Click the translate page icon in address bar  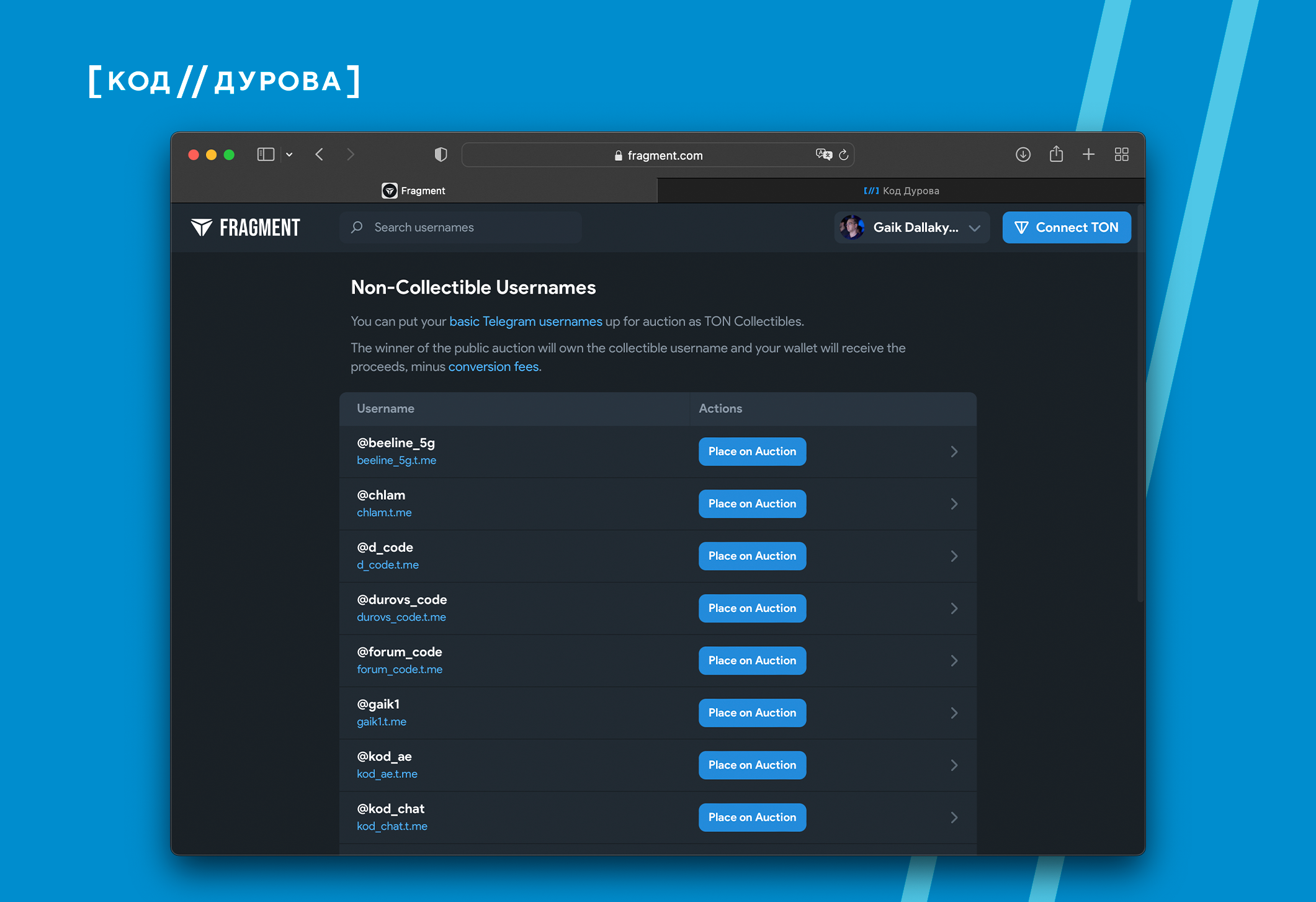click(x=823, y=155)
